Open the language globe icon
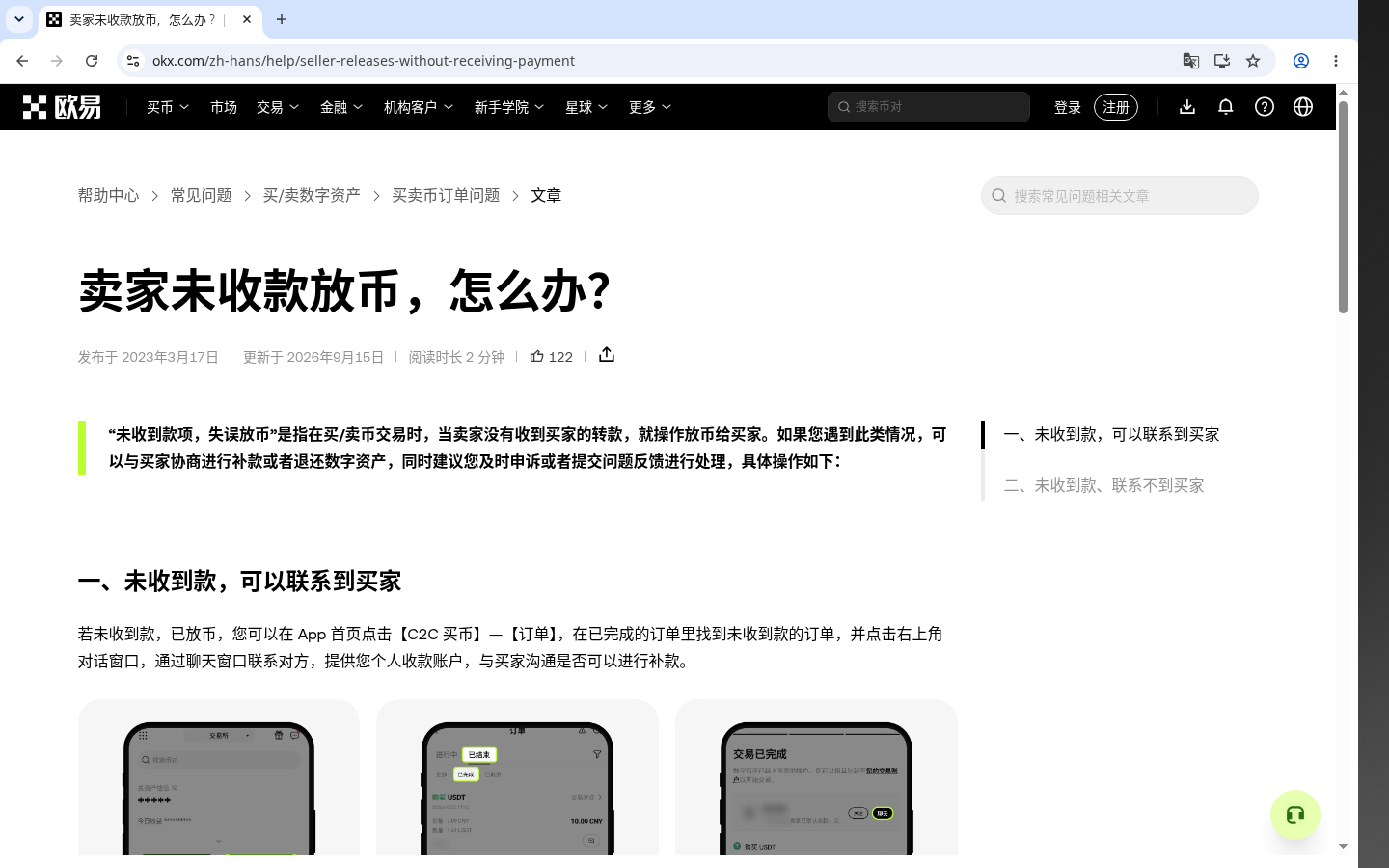1389x868 pixels. [x=1303, y=107]
